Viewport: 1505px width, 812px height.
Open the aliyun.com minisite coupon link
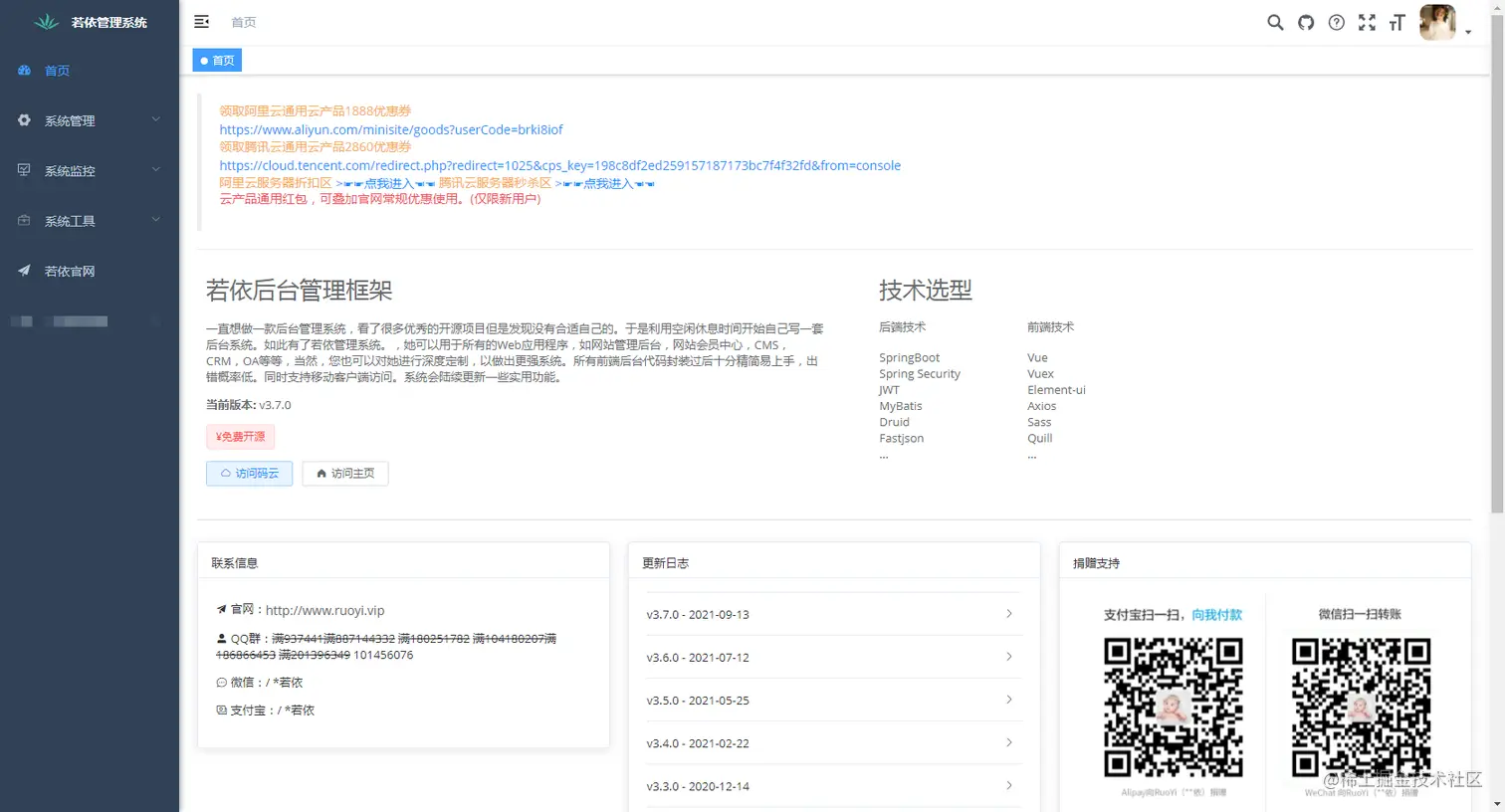[x=391, y=129]
